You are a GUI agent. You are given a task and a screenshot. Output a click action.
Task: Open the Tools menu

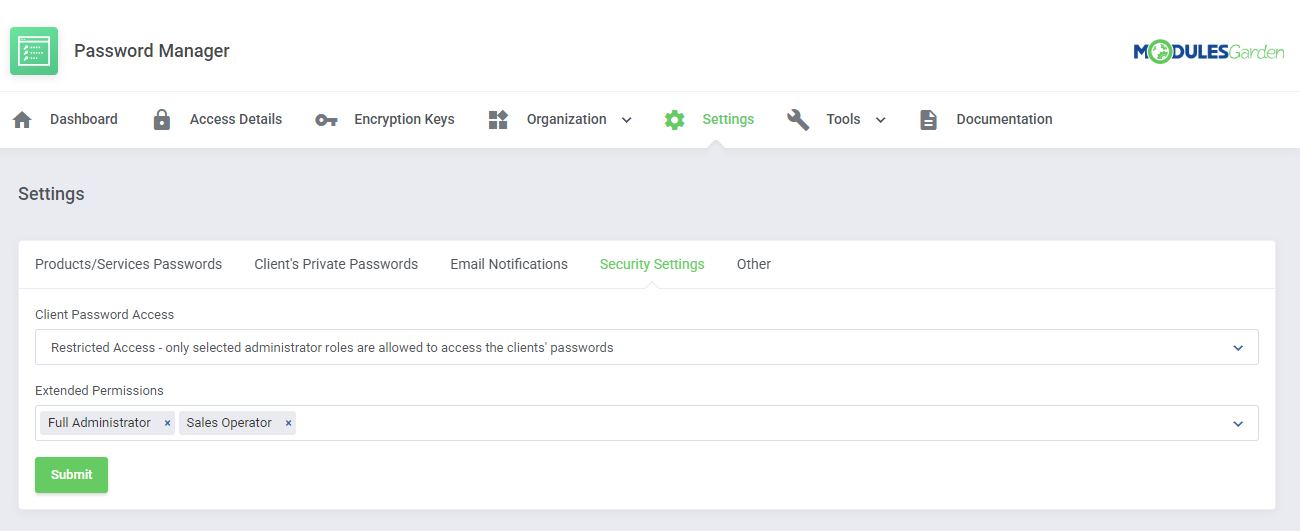843,119
